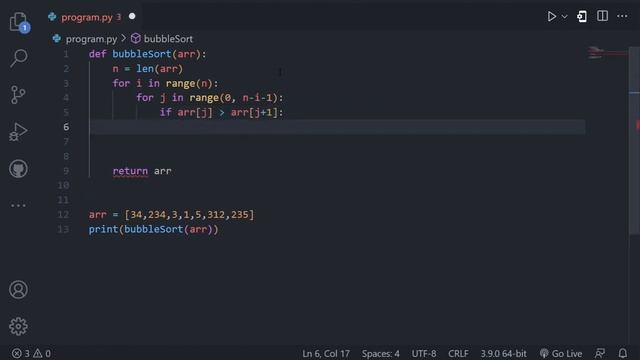The width and height of the screenshot is (640, 360).
Task: Open bubbleSort symbol in breadcrumb
Action: click(168, 39)
